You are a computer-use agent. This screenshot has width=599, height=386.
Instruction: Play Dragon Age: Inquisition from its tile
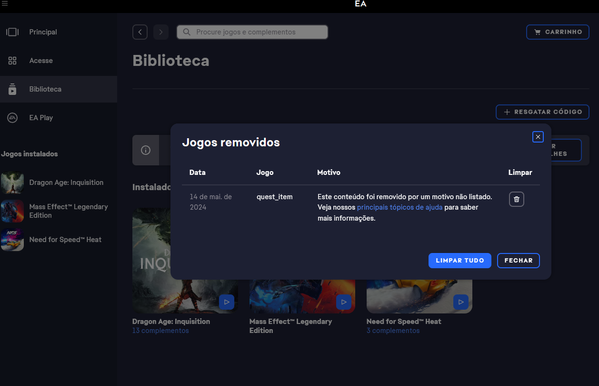click(x=227, y=302)
